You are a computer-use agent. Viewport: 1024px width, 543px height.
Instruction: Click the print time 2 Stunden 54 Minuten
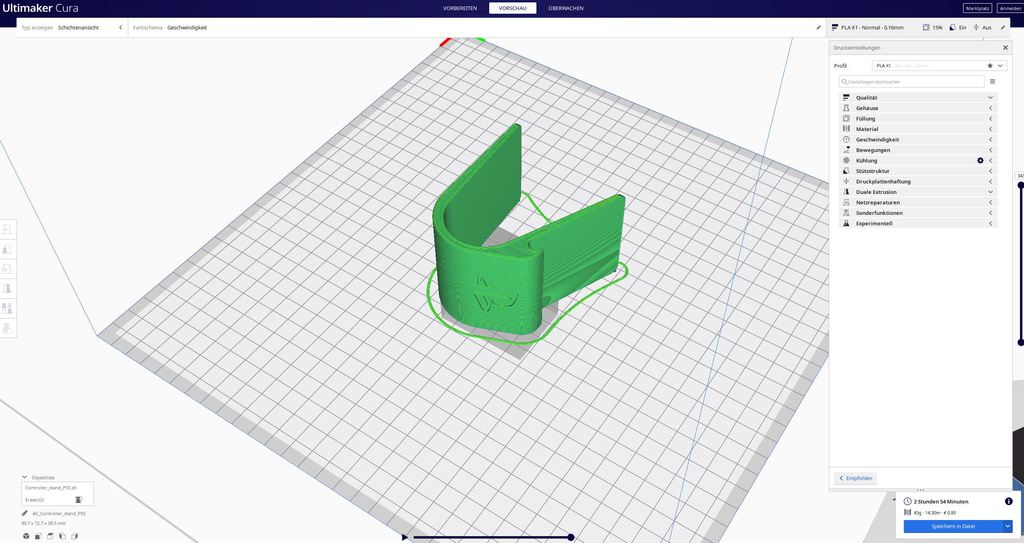(940, 502)
